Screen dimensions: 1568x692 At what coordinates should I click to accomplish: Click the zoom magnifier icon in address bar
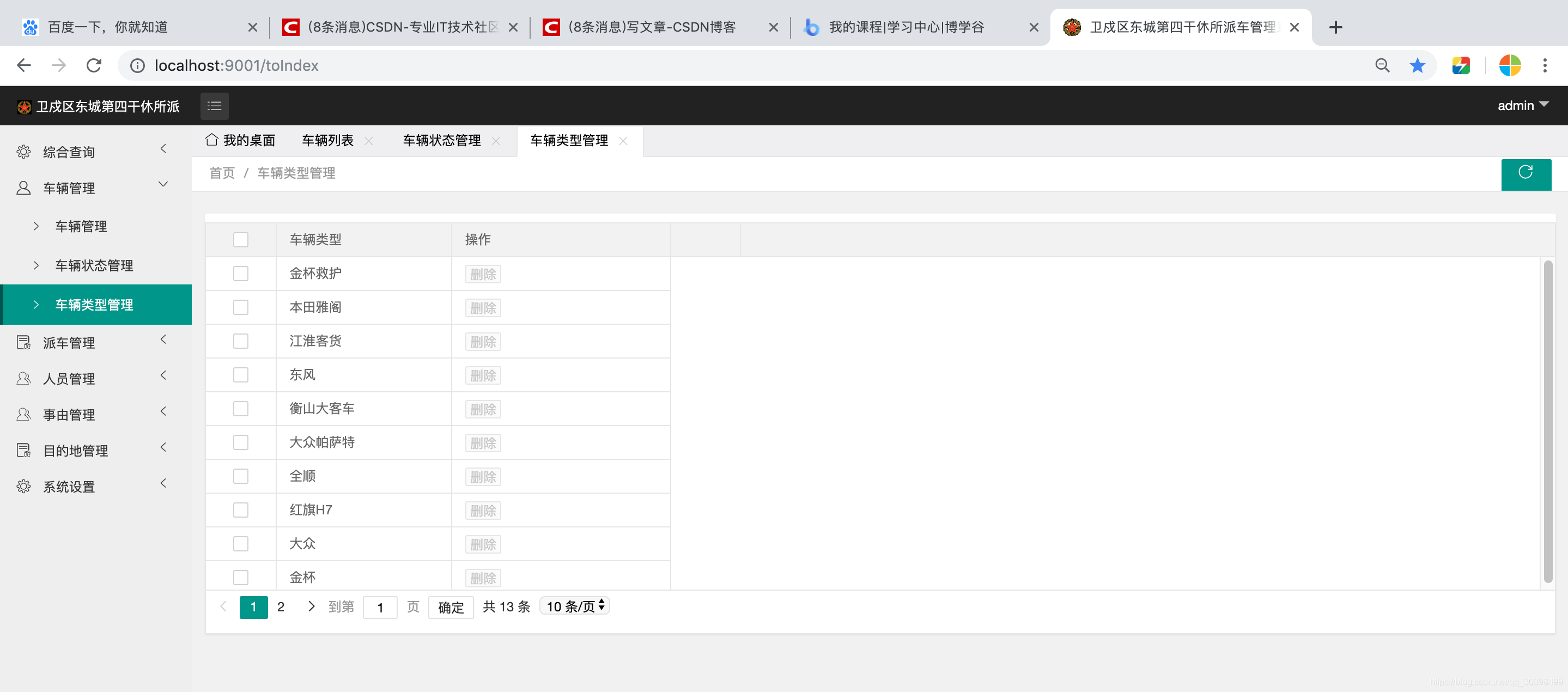click(1382, 65)
